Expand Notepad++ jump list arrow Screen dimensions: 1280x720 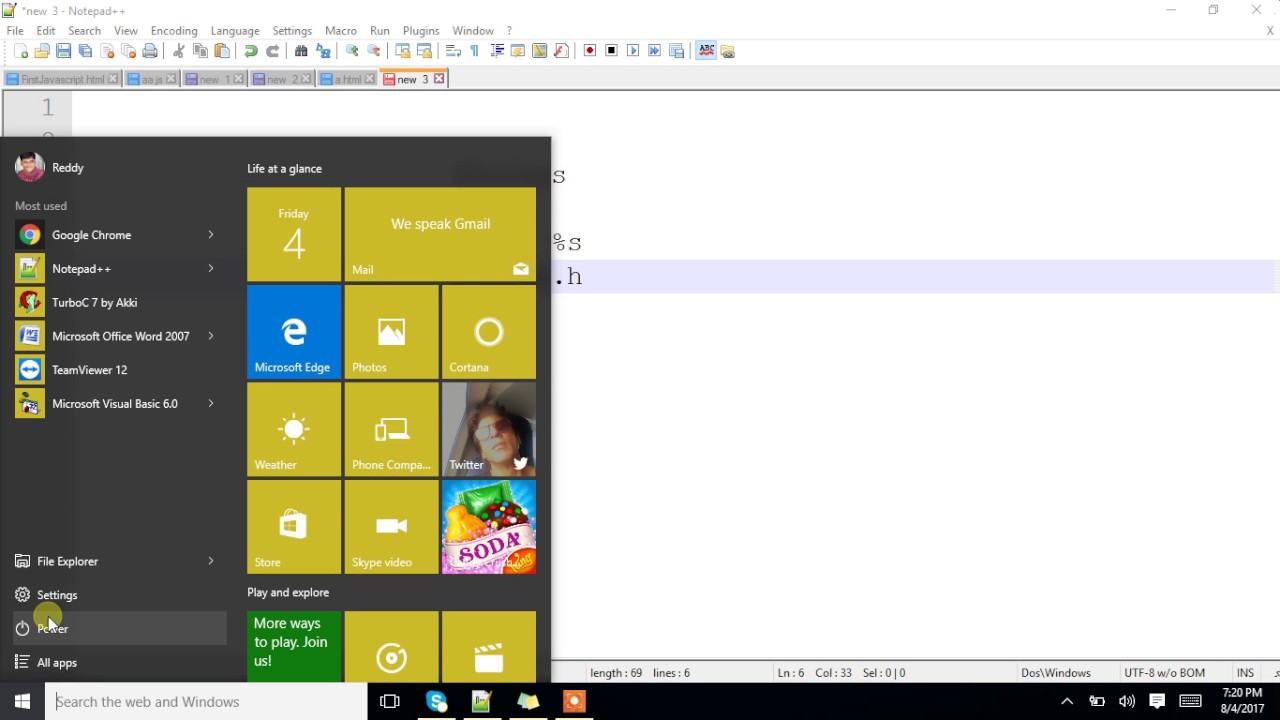[211, 268]
